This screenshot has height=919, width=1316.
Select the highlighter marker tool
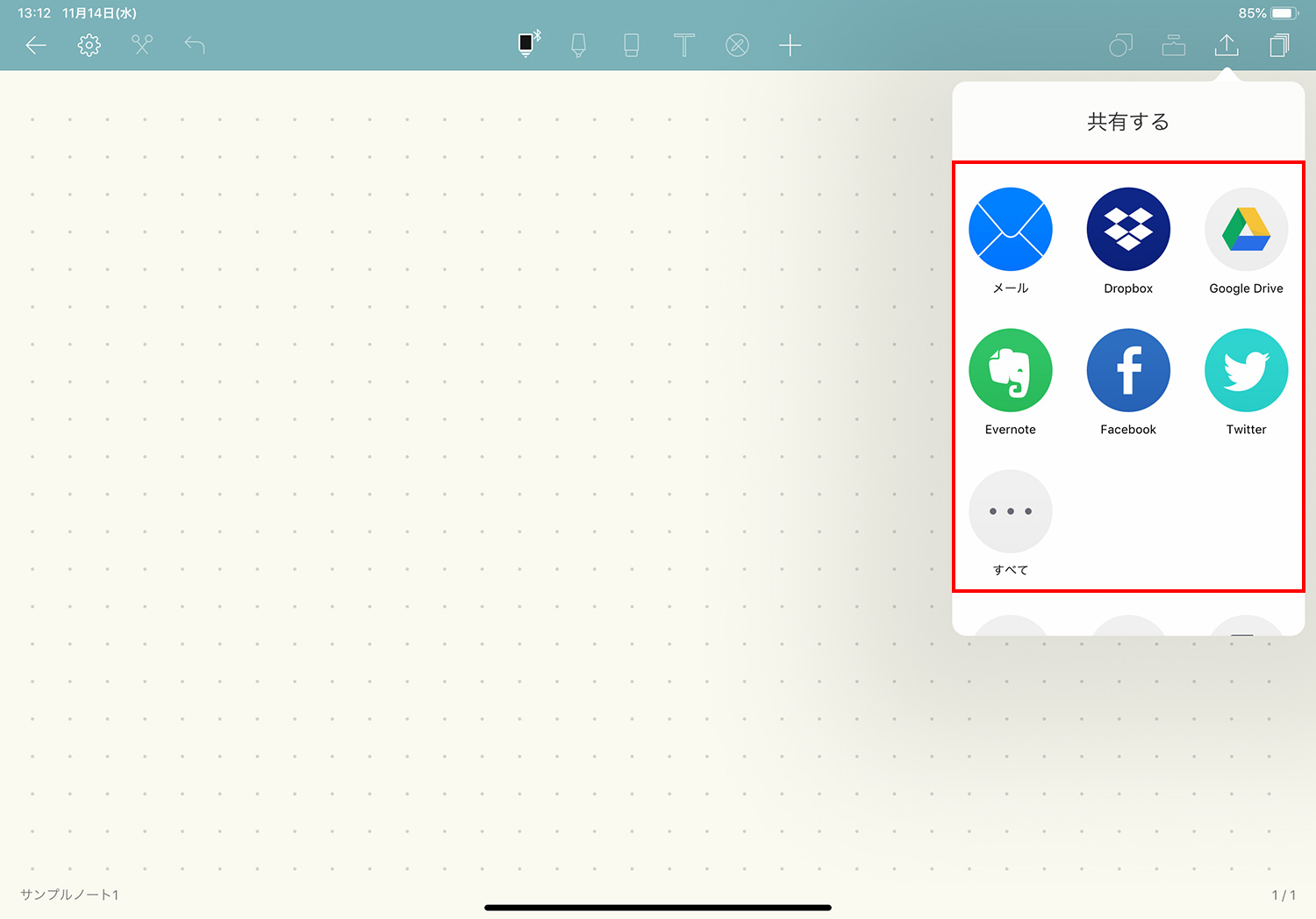point(579,46)
